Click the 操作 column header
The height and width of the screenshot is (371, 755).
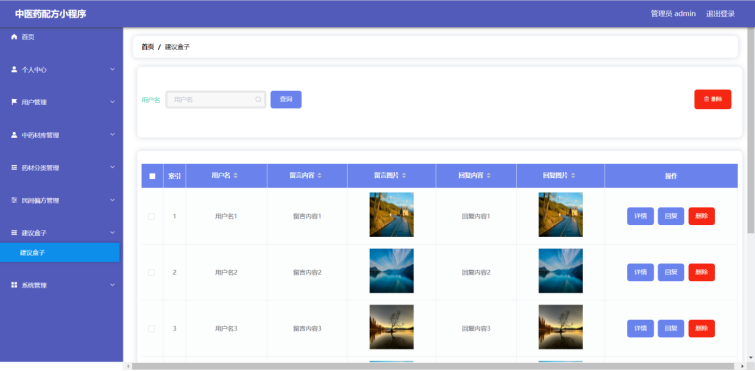[671, 176]
